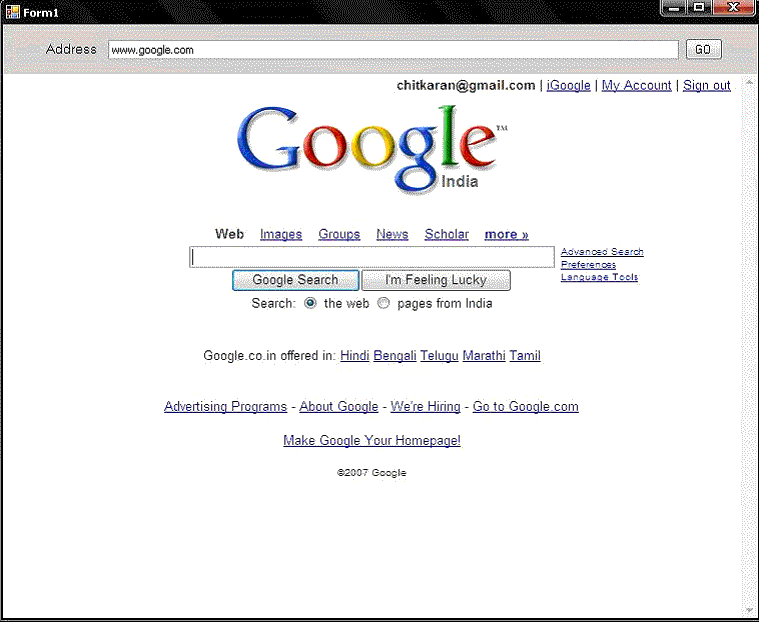759x624 pixels.
Task: Open the 'more »' services link
Action: click(506, 234)
